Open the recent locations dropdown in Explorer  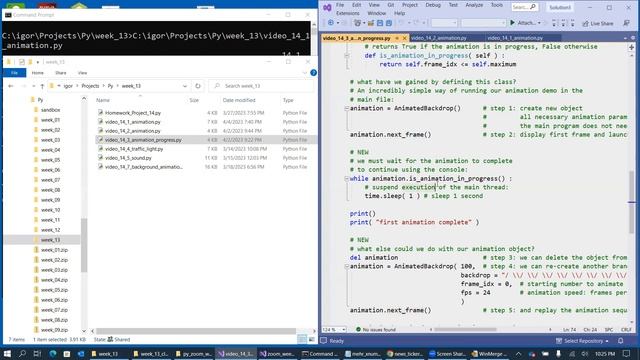pos(33,86)
